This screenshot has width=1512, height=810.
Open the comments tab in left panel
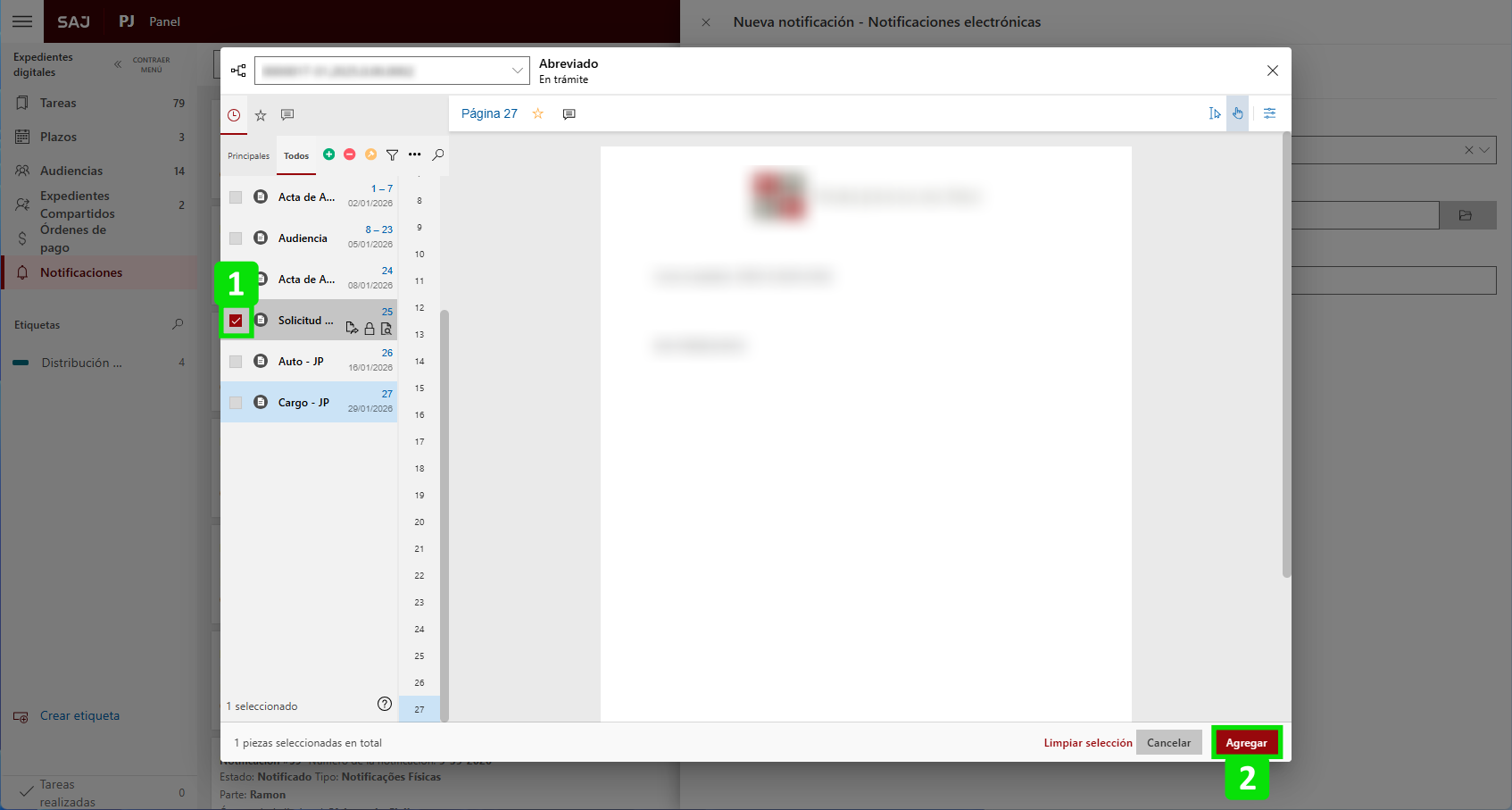click(287, 115)
